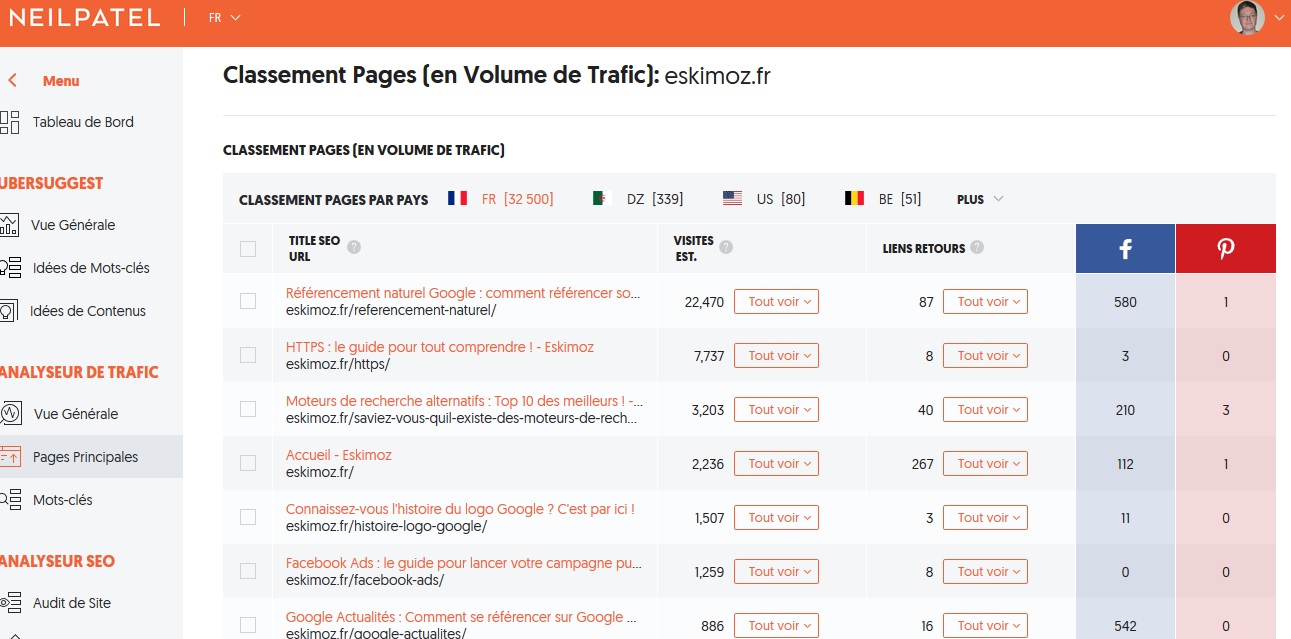1291x639 pixels.
Task: Click the Mots-clés sidebar icon
Action: (x=10, y=500)
